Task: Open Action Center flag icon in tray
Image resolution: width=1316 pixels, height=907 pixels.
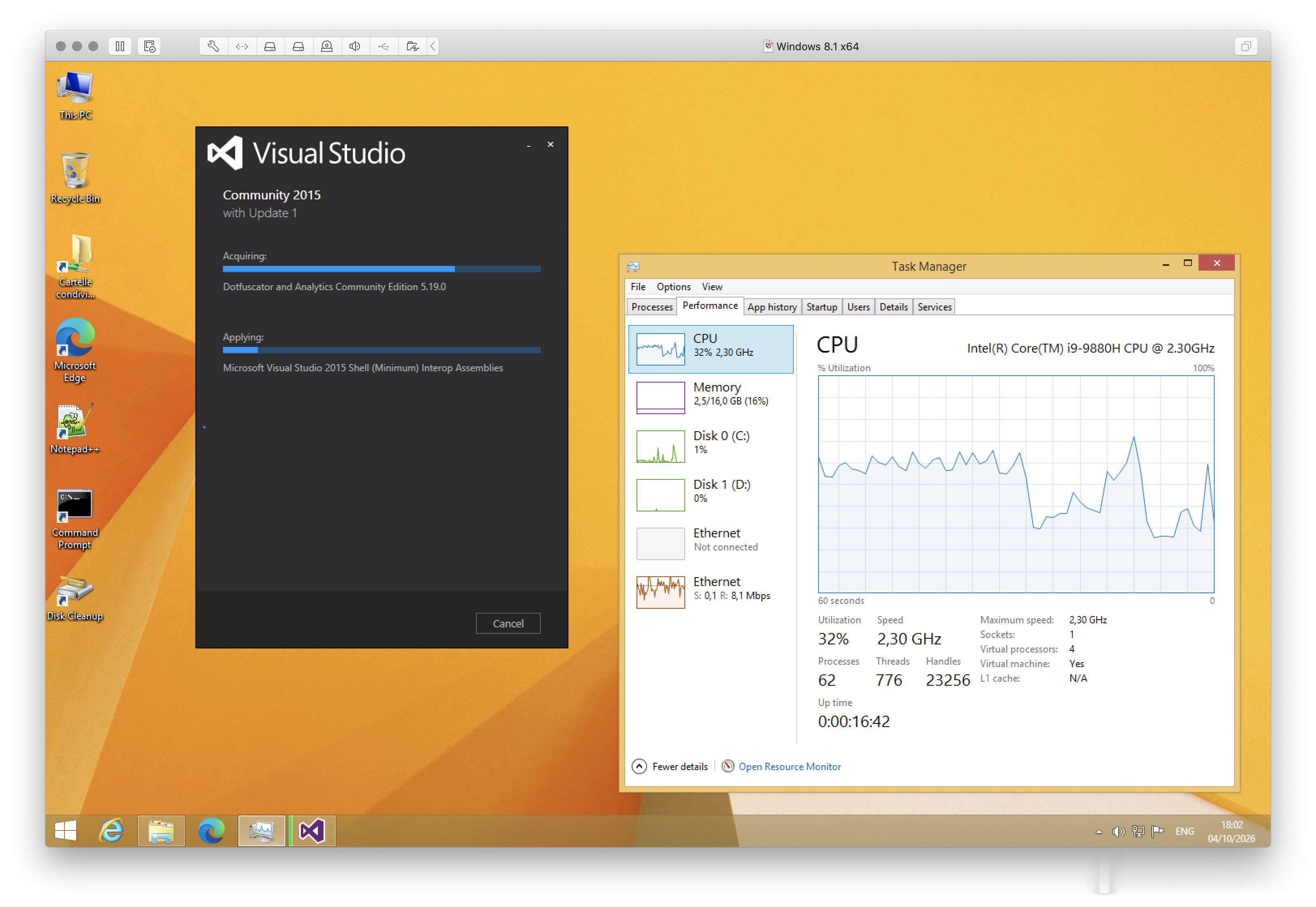Action: [x=1157, y=832]
